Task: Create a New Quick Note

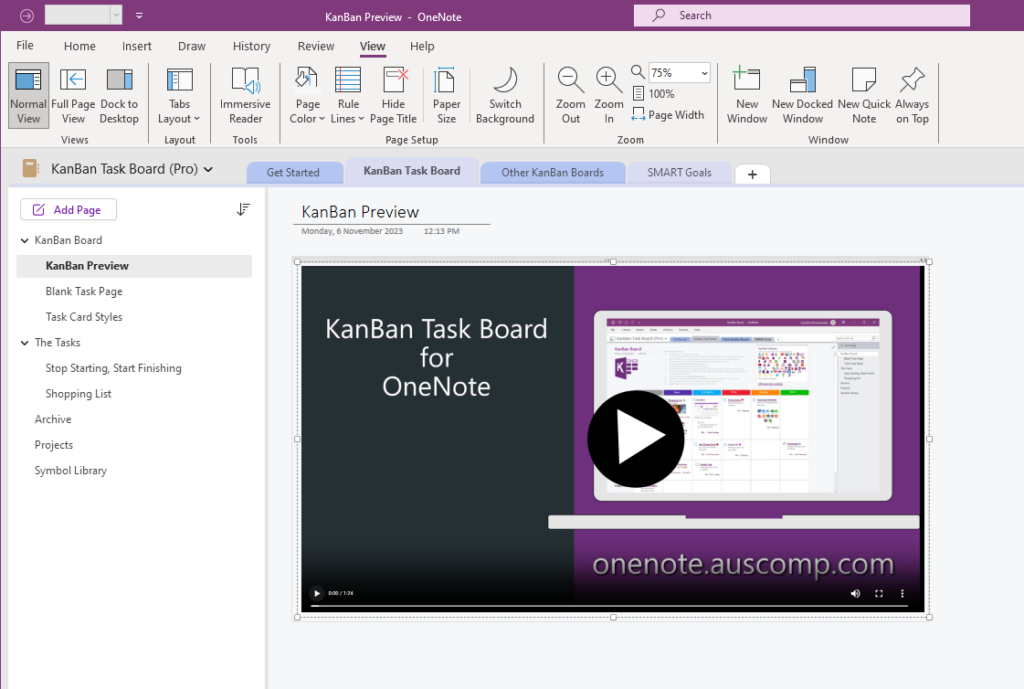Action: 861,95
